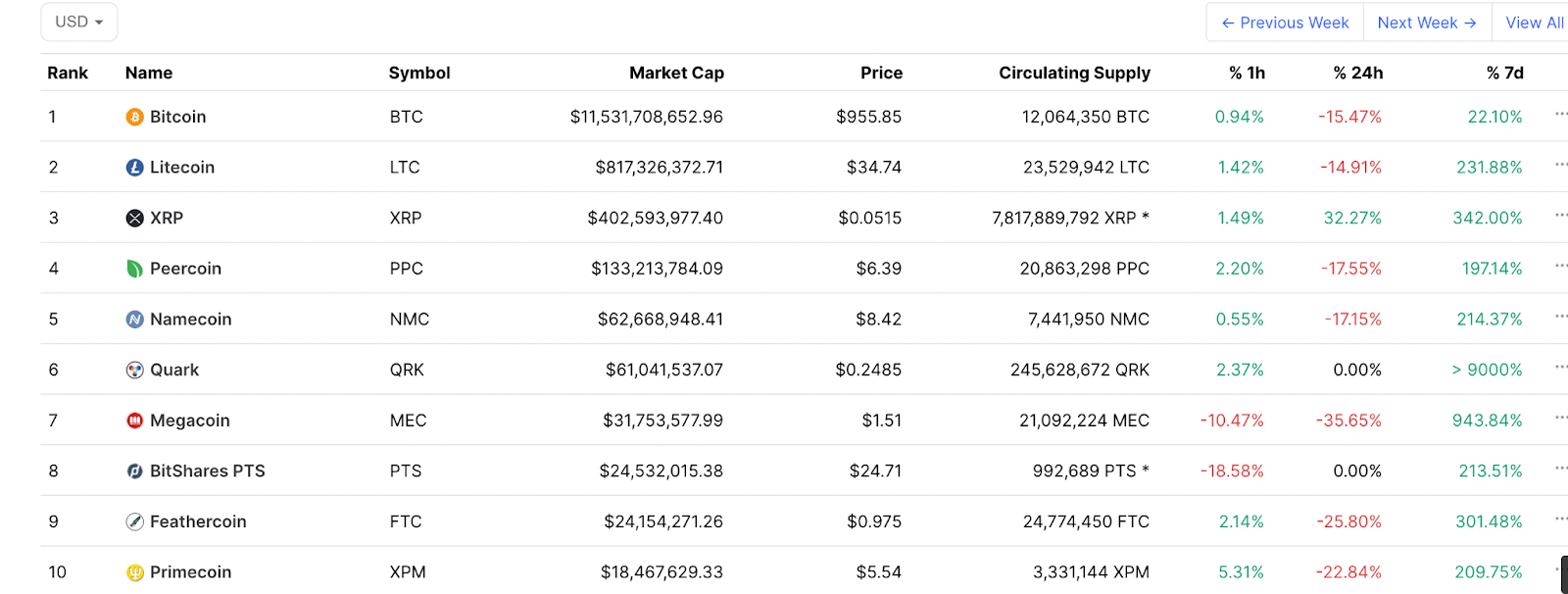The height and width of the screenshot is (594, 1568).
Task: Sort table by % 7d column
Action: click(x=1504, y=73)
